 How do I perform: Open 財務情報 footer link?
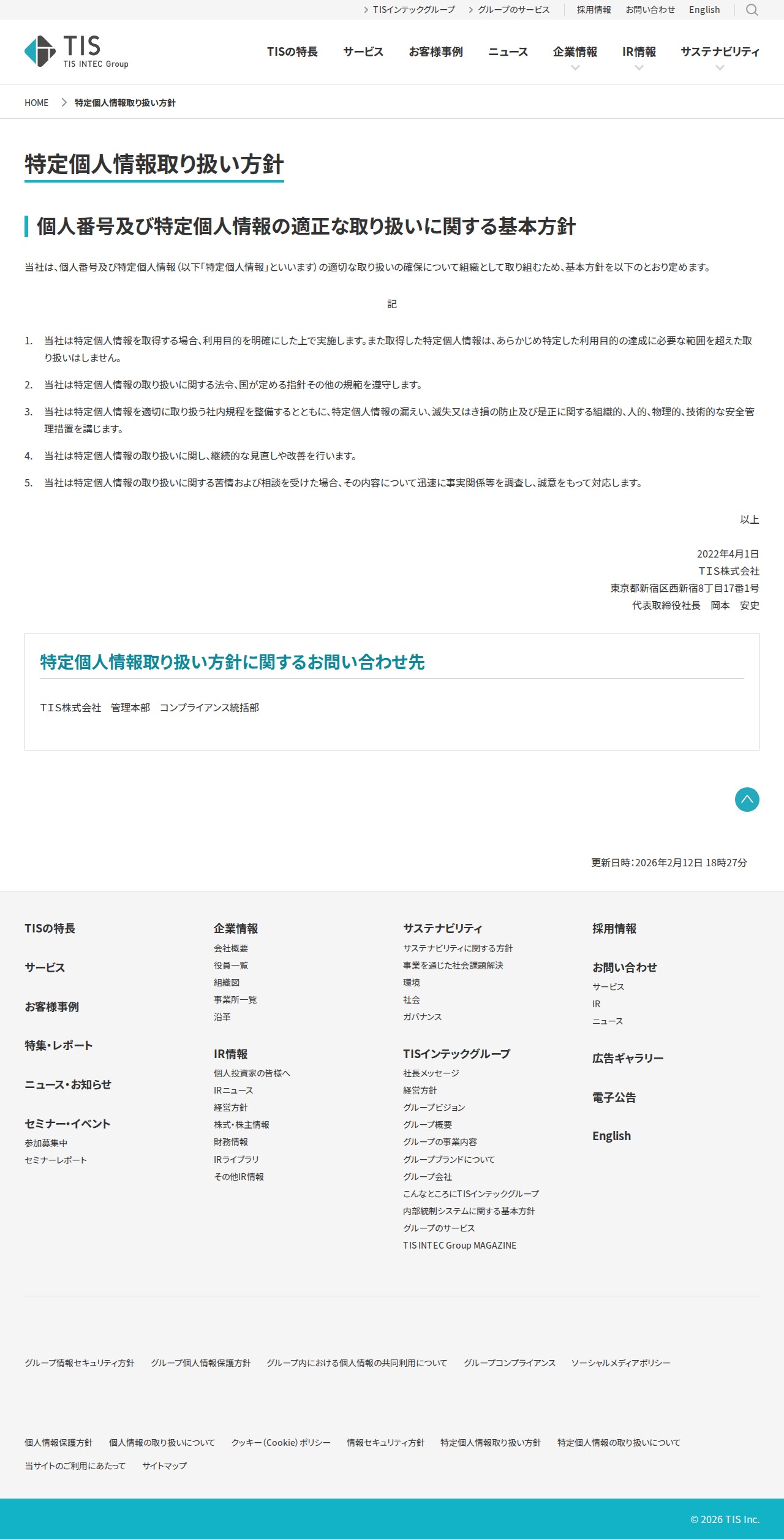point(231,1142)
